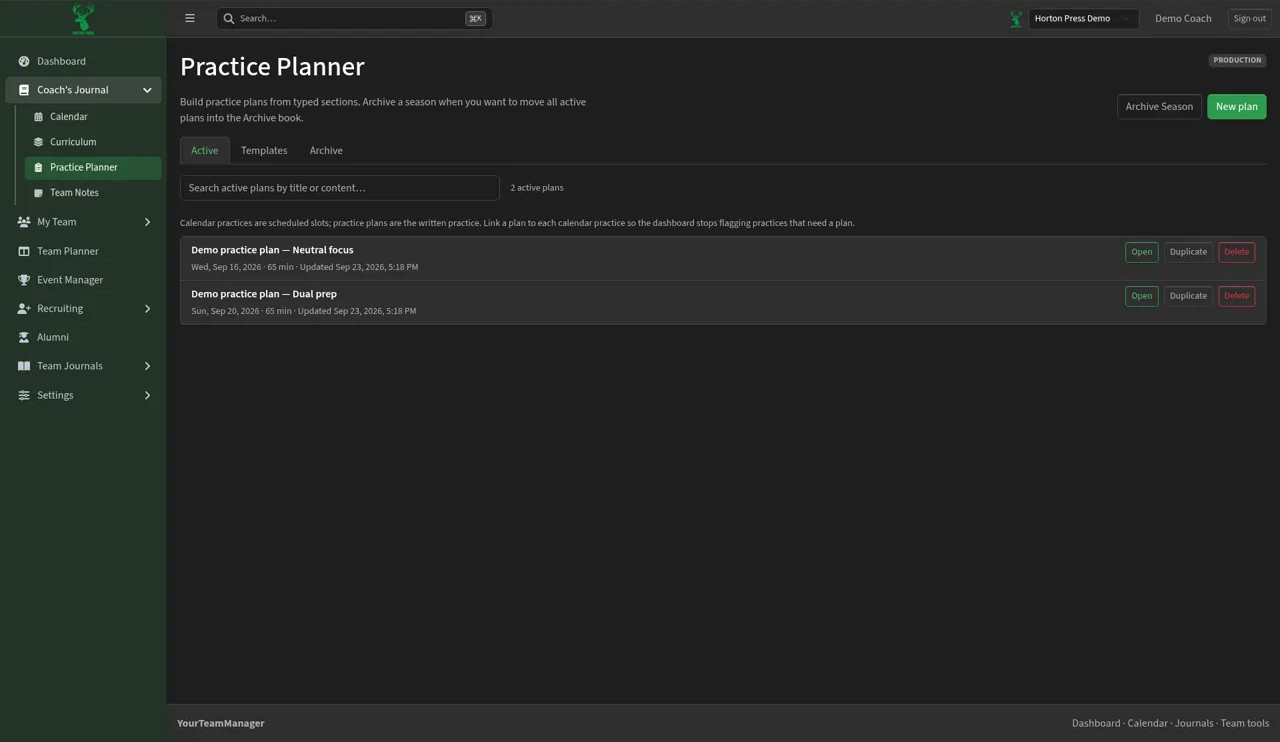This screenshot has width=1280, height=742.
Task: Click the Team Notes sticky note icon
Action: click(x=38, y=193)
